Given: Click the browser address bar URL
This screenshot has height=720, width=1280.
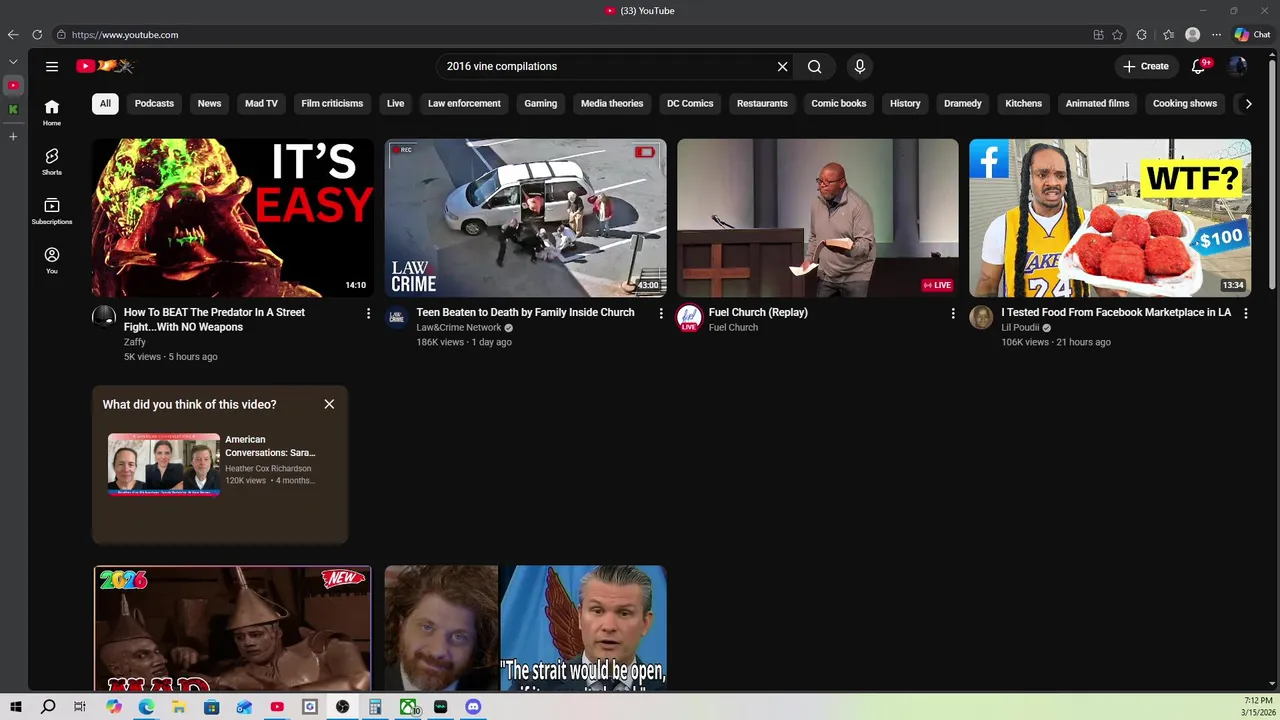Looking at the screenshot, I should (125, 34).
